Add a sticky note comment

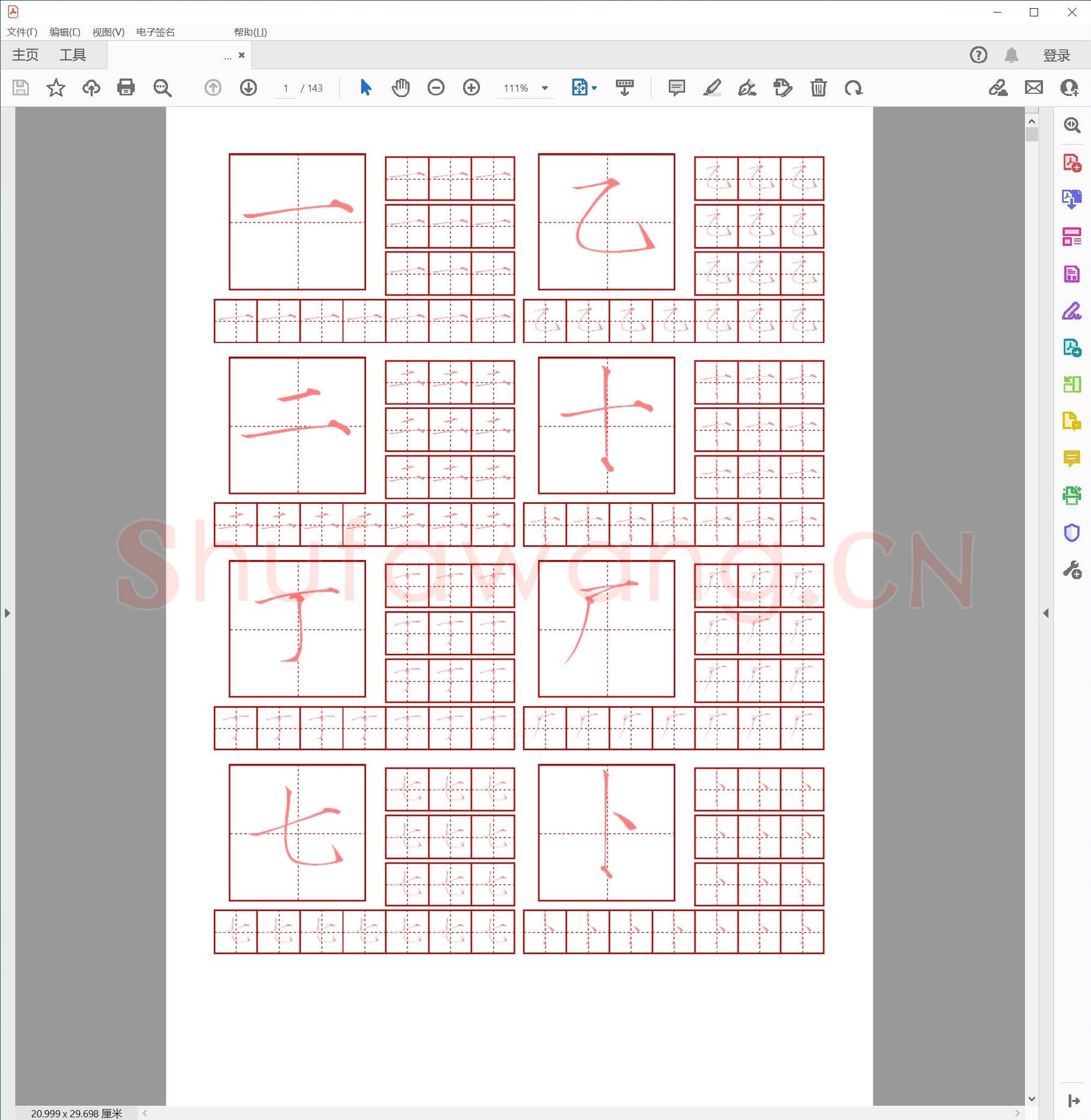[676, 88]
